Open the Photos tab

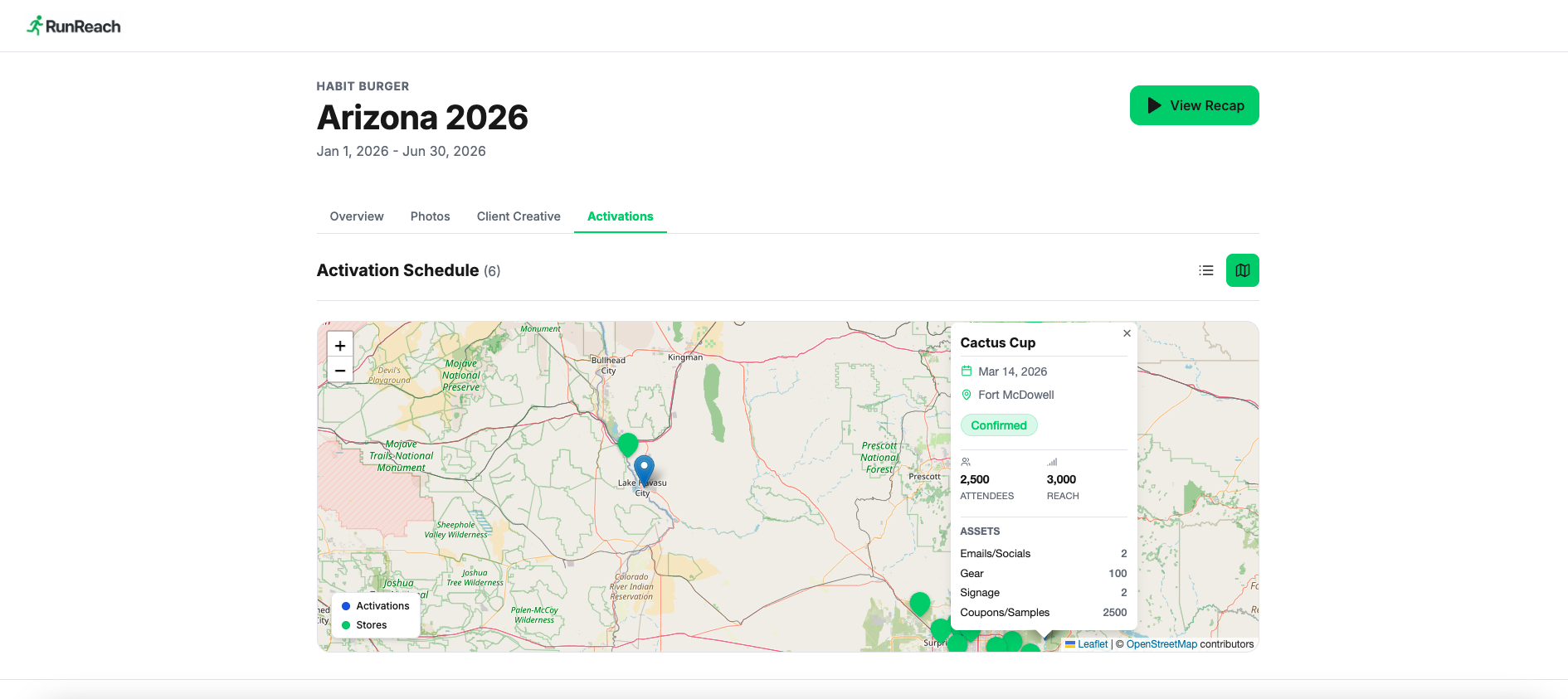[x=430, y=216]
